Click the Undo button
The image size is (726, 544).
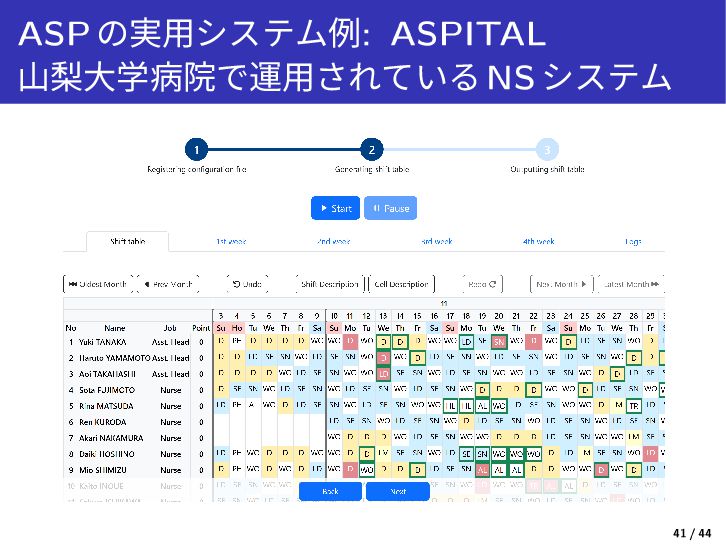(x=247, y=284)
